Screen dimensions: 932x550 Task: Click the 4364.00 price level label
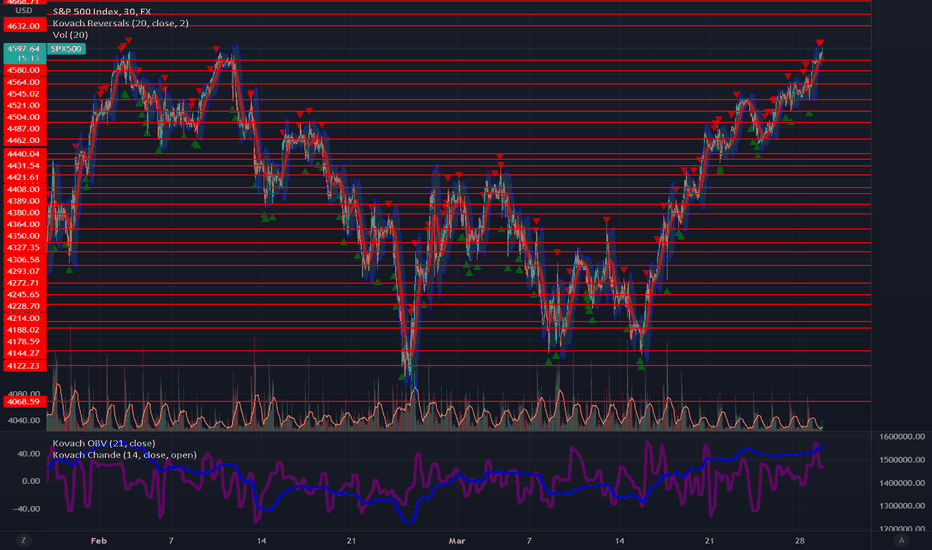pos(24,224)
